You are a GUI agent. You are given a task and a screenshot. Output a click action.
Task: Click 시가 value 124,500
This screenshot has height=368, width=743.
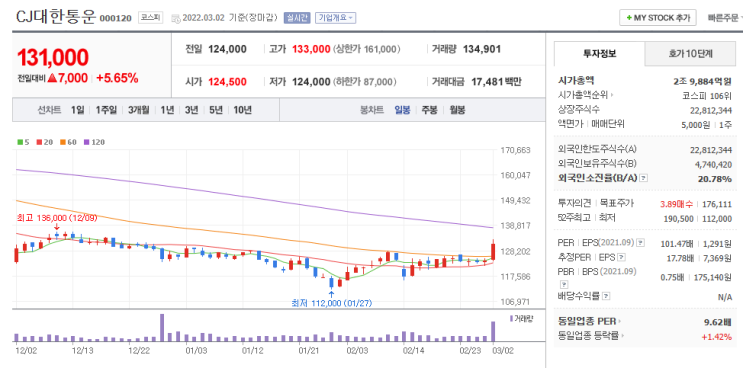click(x=227, y=82)
